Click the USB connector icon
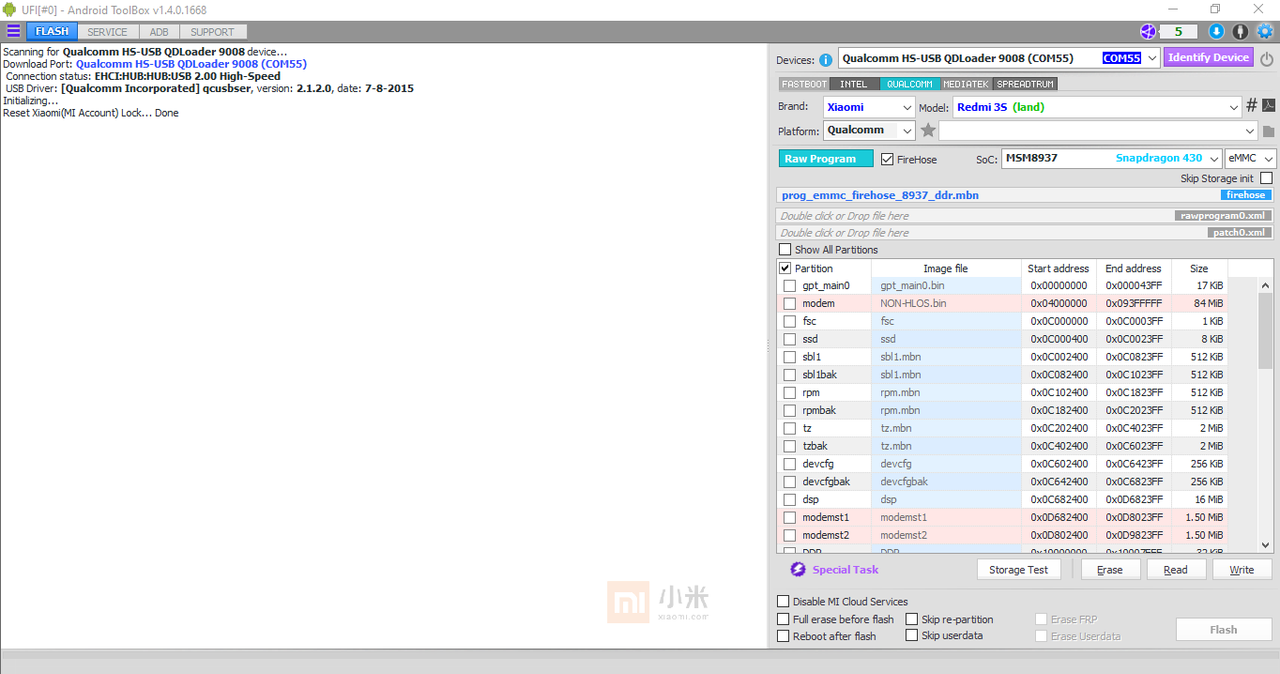The image size is (1280, 674). (1241, 31)
